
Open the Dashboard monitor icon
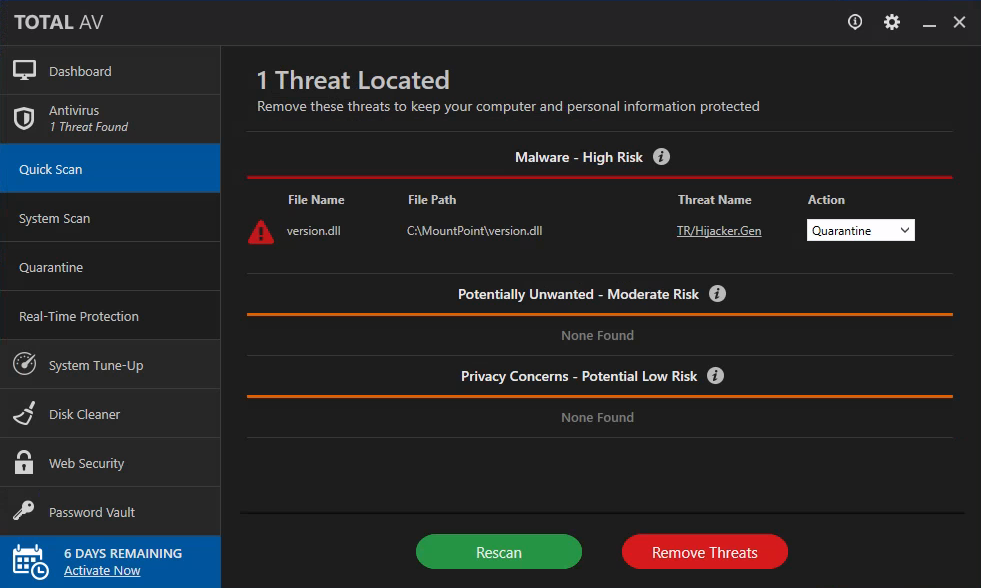pyautogui.click(x=24, y=70)
